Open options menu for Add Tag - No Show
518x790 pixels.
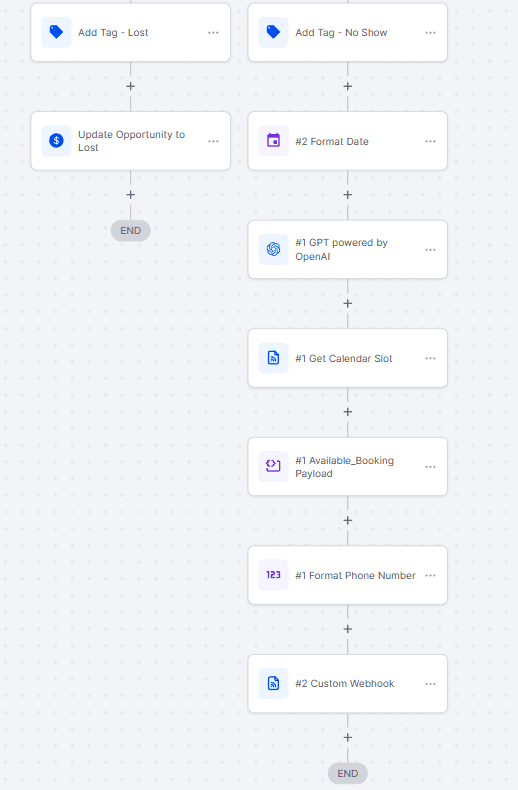point(430,33)
